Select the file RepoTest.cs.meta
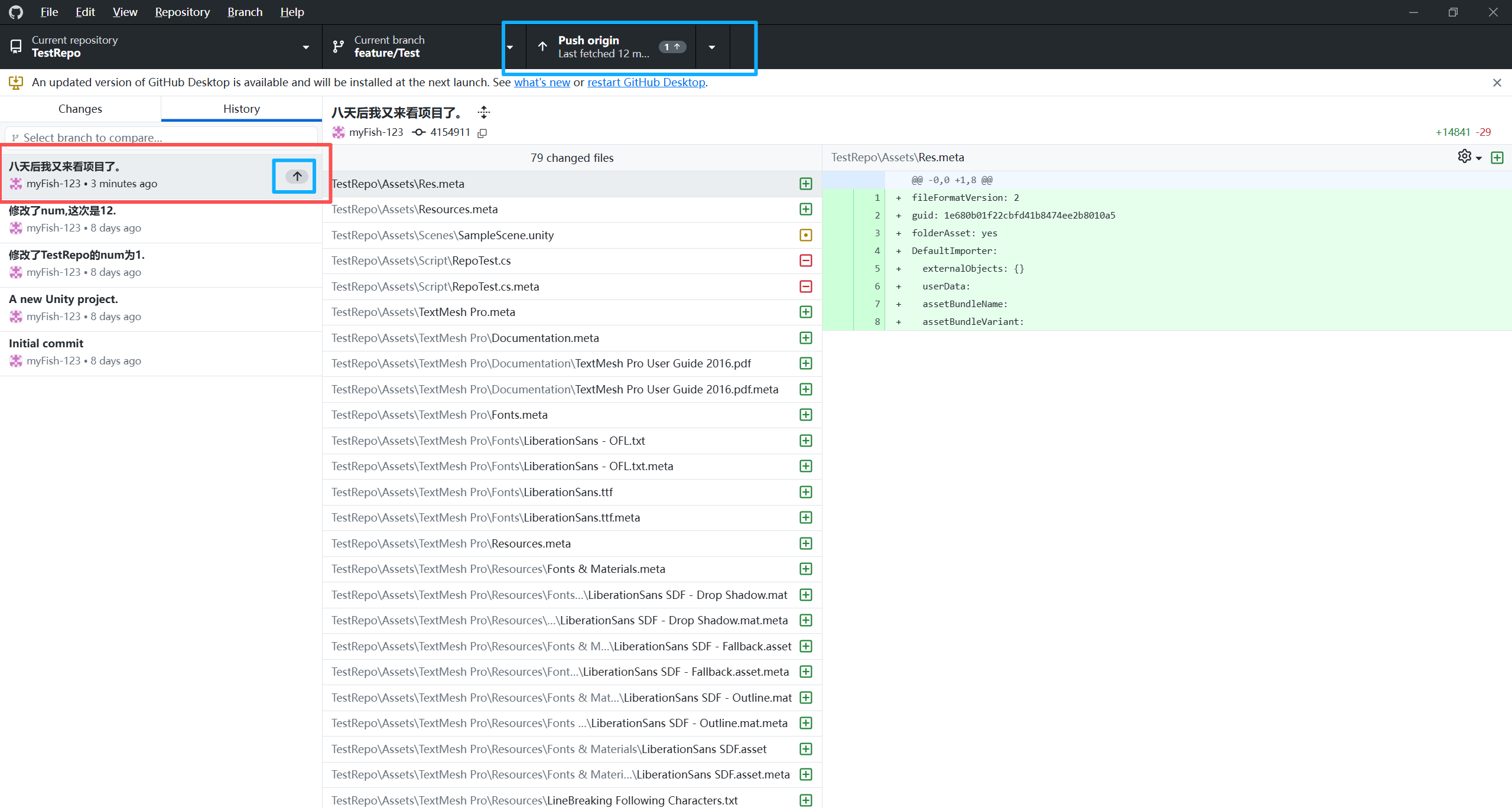Image resolution: width=1512 pixels, height=808 pixels. [572, 286]
